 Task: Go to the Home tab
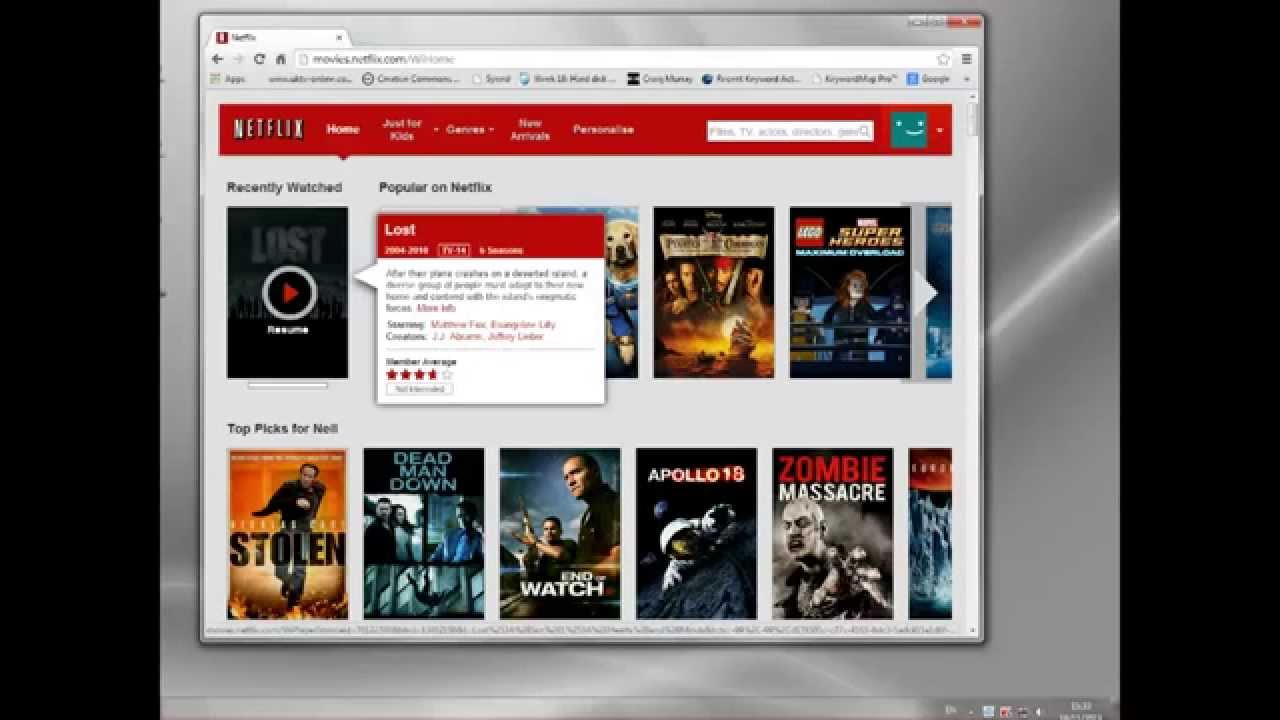click(x=343, y=130)
